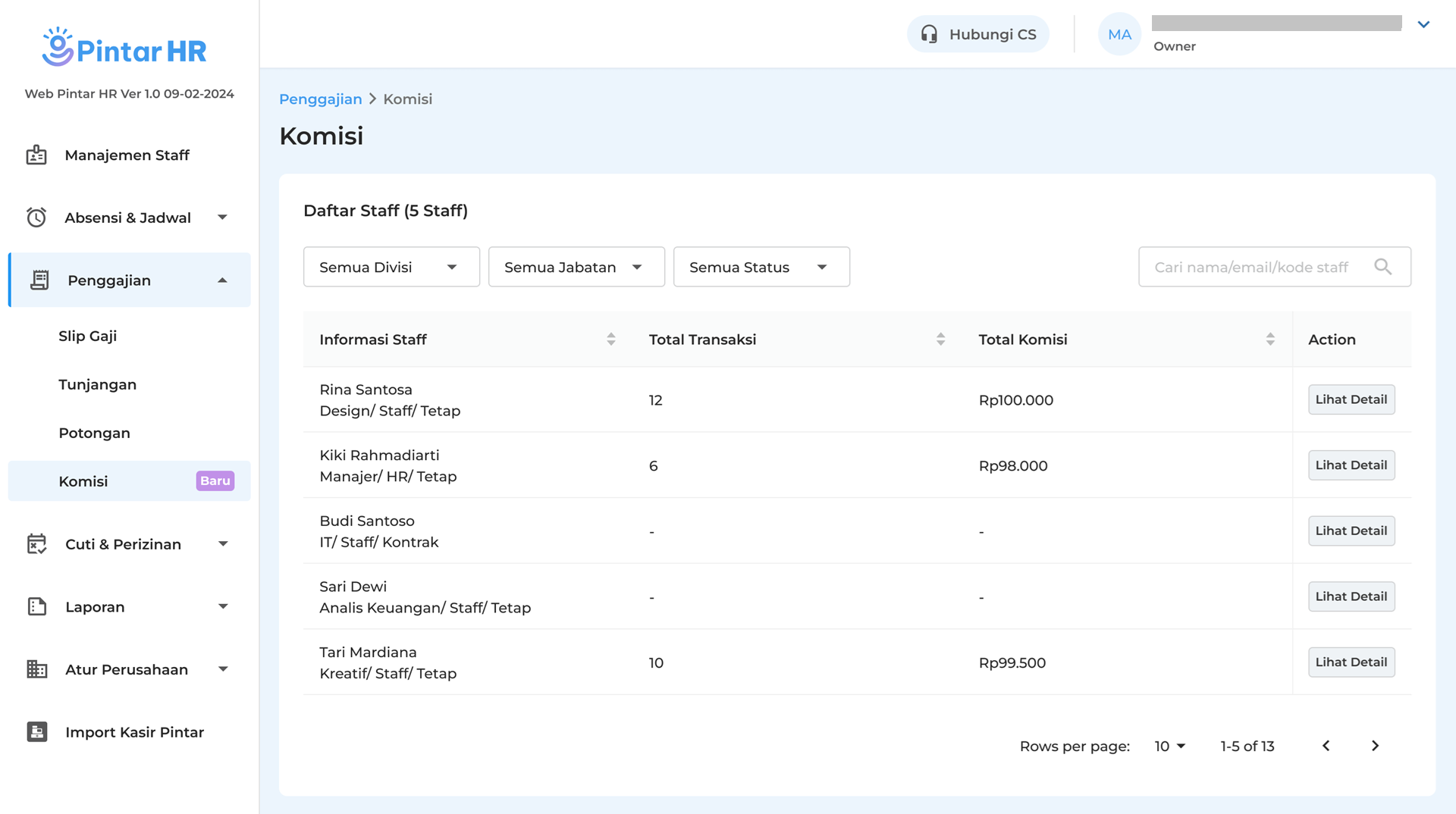Navigate to Penggajian breadcrumb link
1456x814 pixels.
[320, 99]
